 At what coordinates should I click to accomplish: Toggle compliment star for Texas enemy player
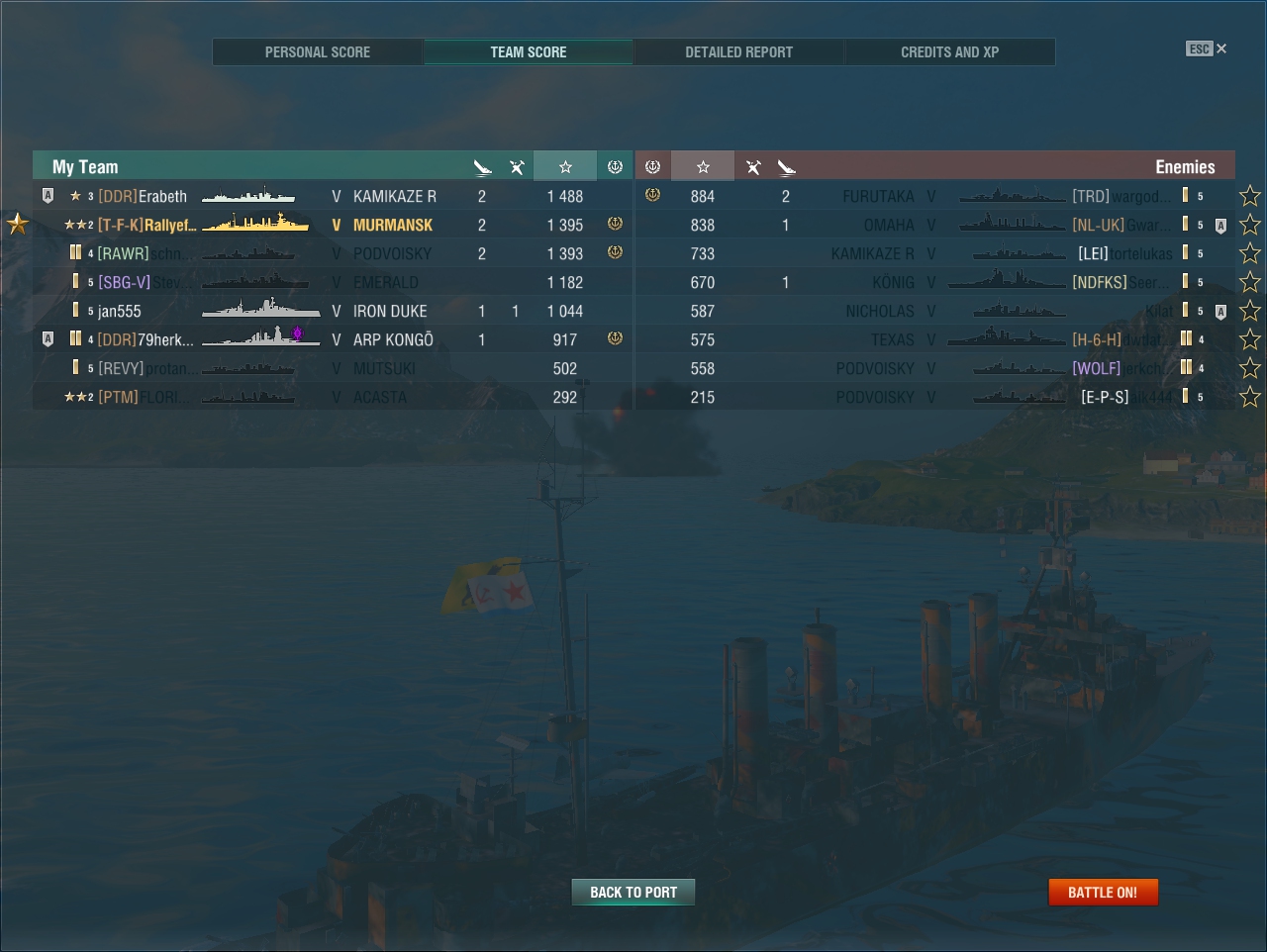(x=1250, y=339)
